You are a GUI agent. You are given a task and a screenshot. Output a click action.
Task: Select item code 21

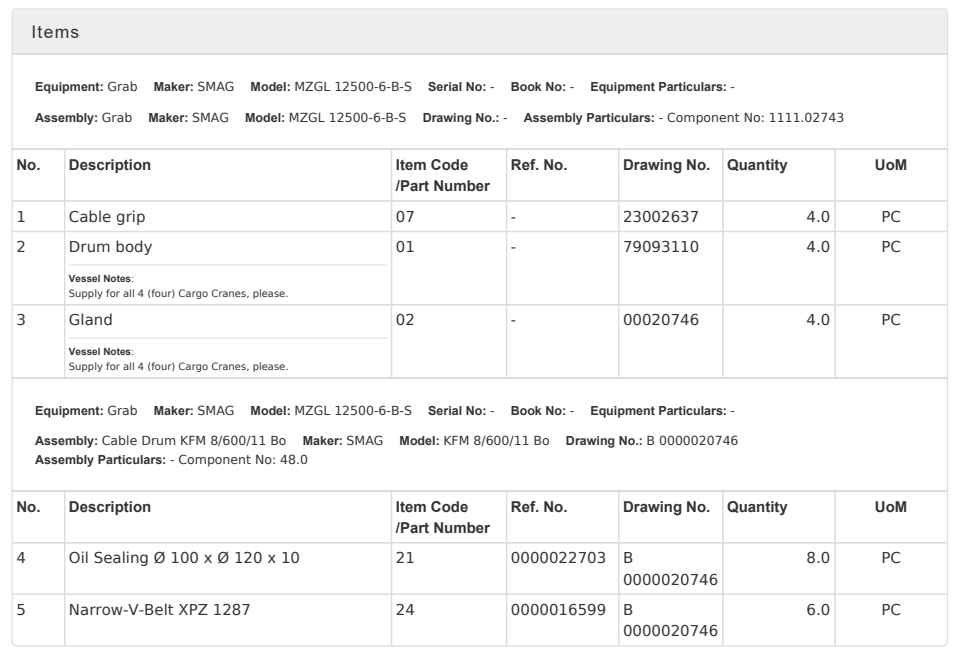(x=405, y=557)
